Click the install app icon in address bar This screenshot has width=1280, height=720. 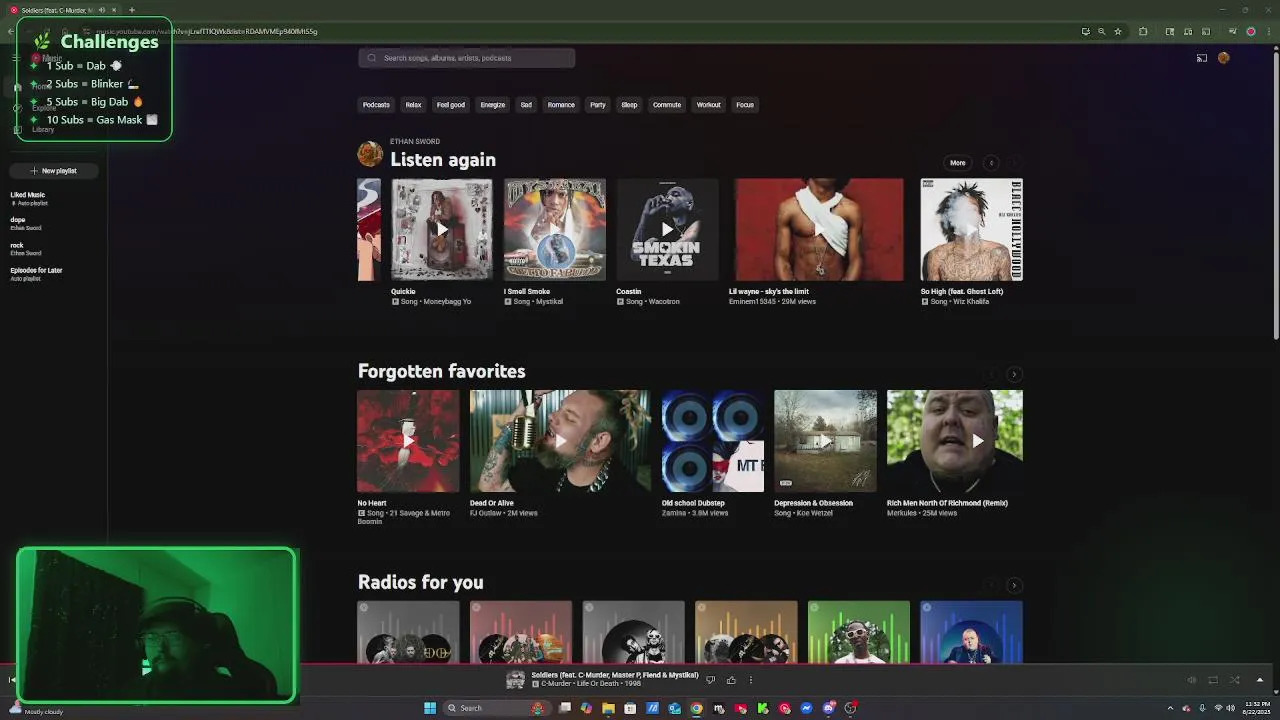point(1086,31)
